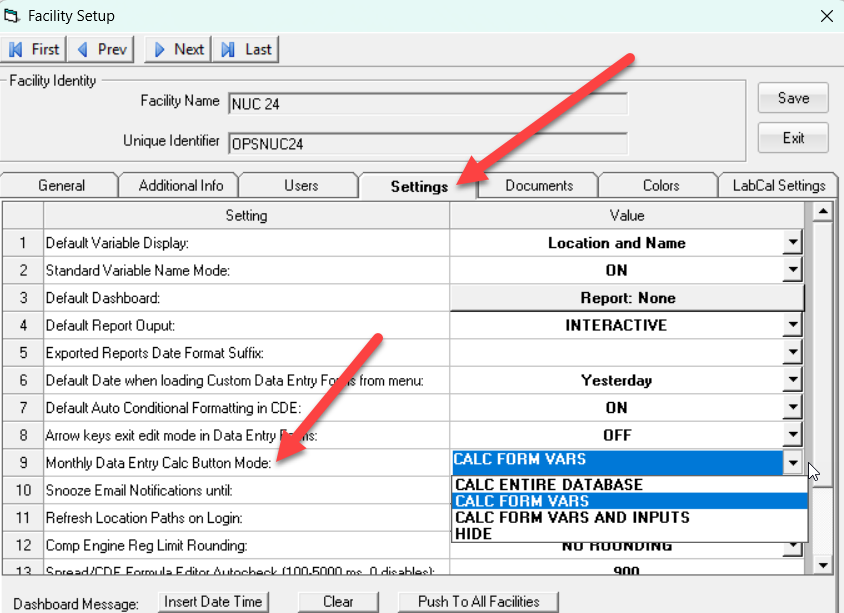Switch to the General tab
The image size is (844, 613).
tap(61, 186)
